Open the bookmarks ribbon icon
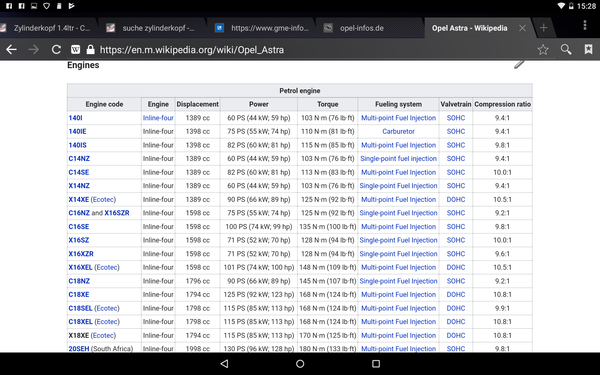The width and height of the screenshot is (600, 375). coord(588,49)
